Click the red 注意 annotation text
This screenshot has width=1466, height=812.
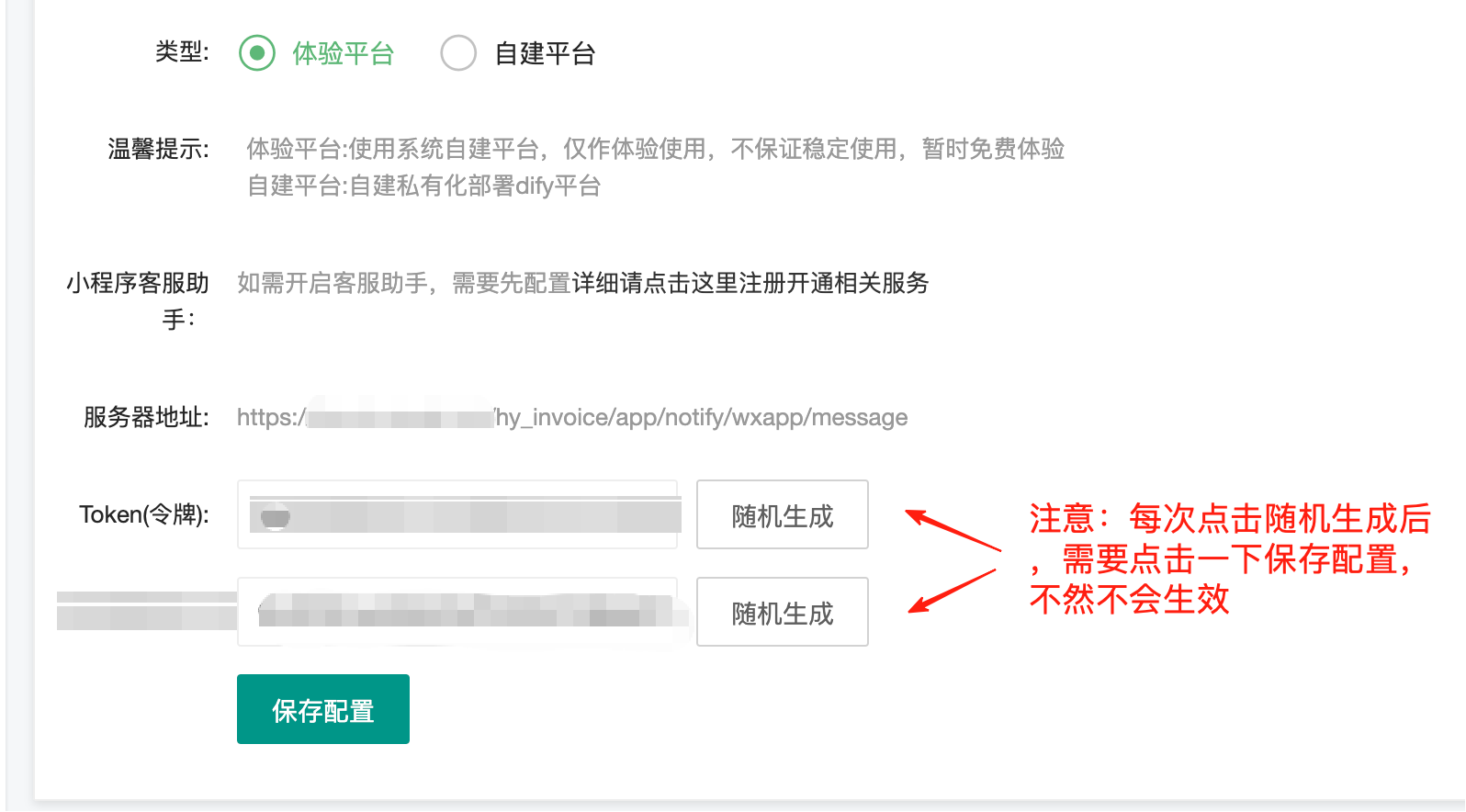click(x=1229, y=558)
